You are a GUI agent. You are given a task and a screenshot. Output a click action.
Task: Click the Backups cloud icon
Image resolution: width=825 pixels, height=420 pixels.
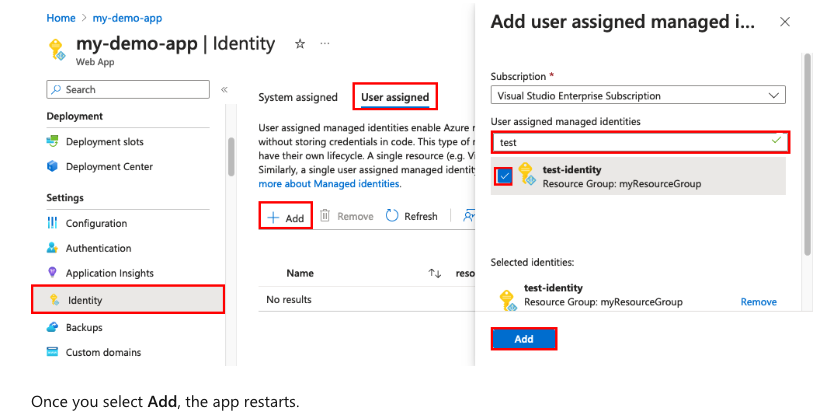pyautogui.click(x=52, y=327)
